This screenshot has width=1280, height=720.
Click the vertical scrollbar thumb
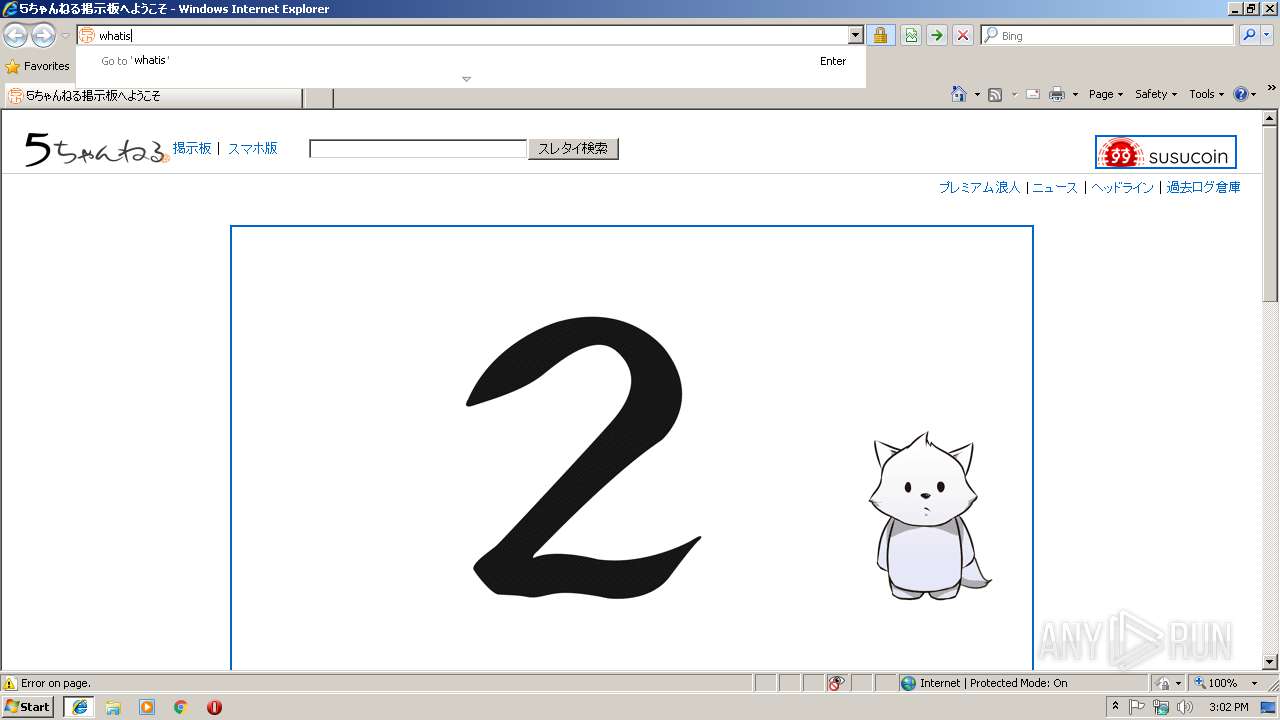[1271, 214]
